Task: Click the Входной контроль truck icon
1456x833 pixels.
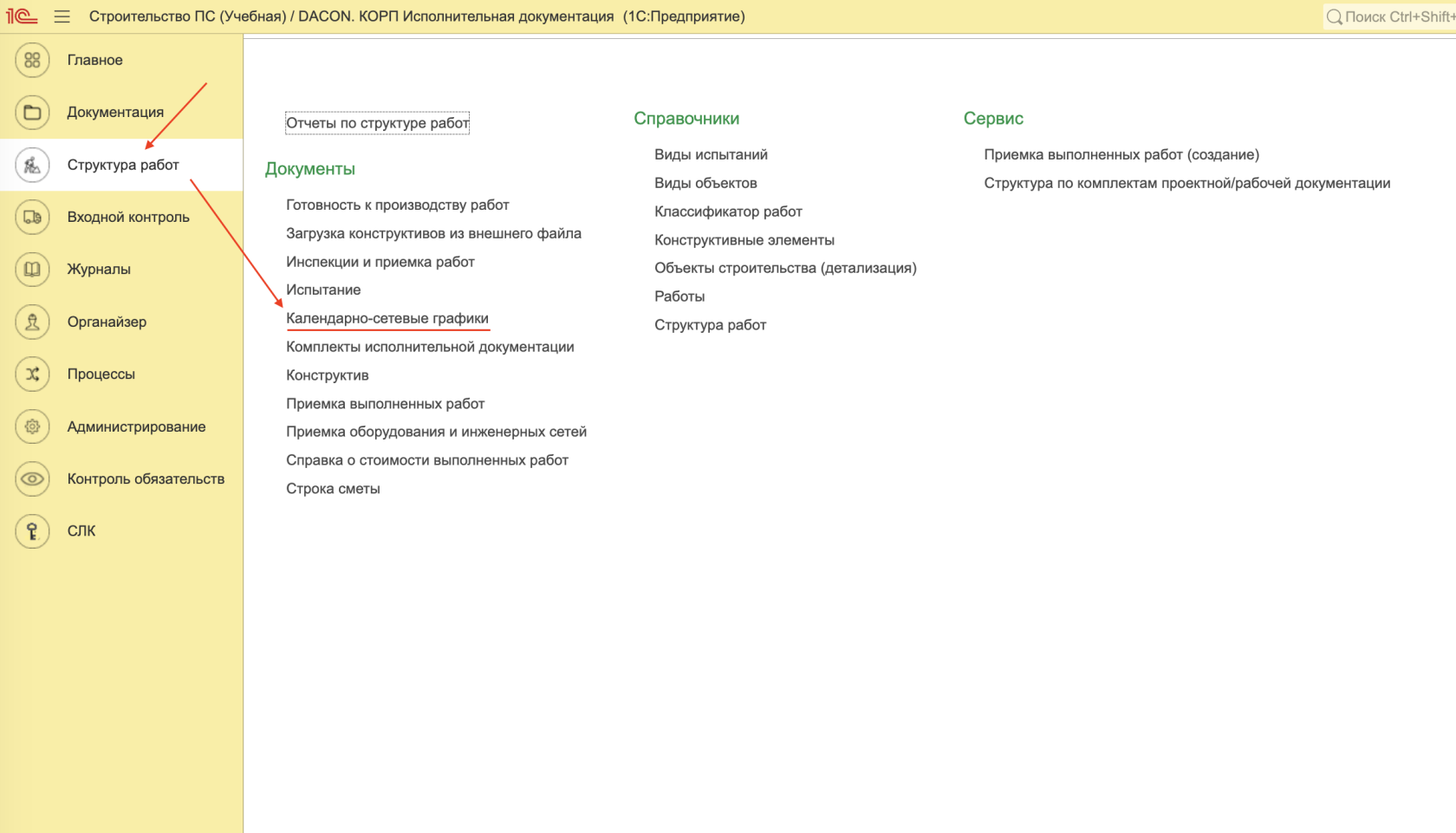Action: coord(32,217)
